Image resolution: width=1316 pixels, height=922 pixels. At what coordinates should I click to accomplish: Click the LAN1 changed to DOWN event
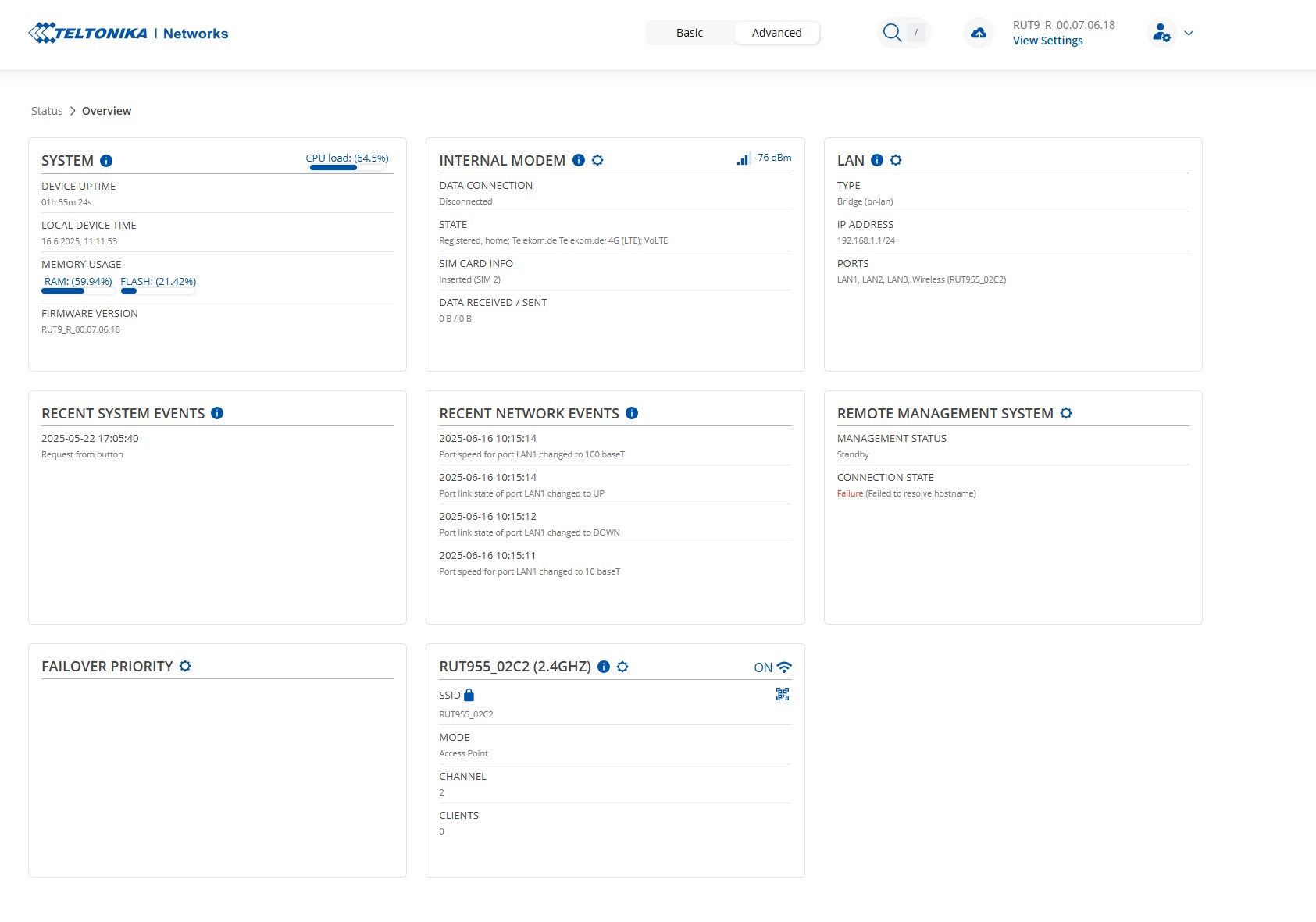click(530, 532)
